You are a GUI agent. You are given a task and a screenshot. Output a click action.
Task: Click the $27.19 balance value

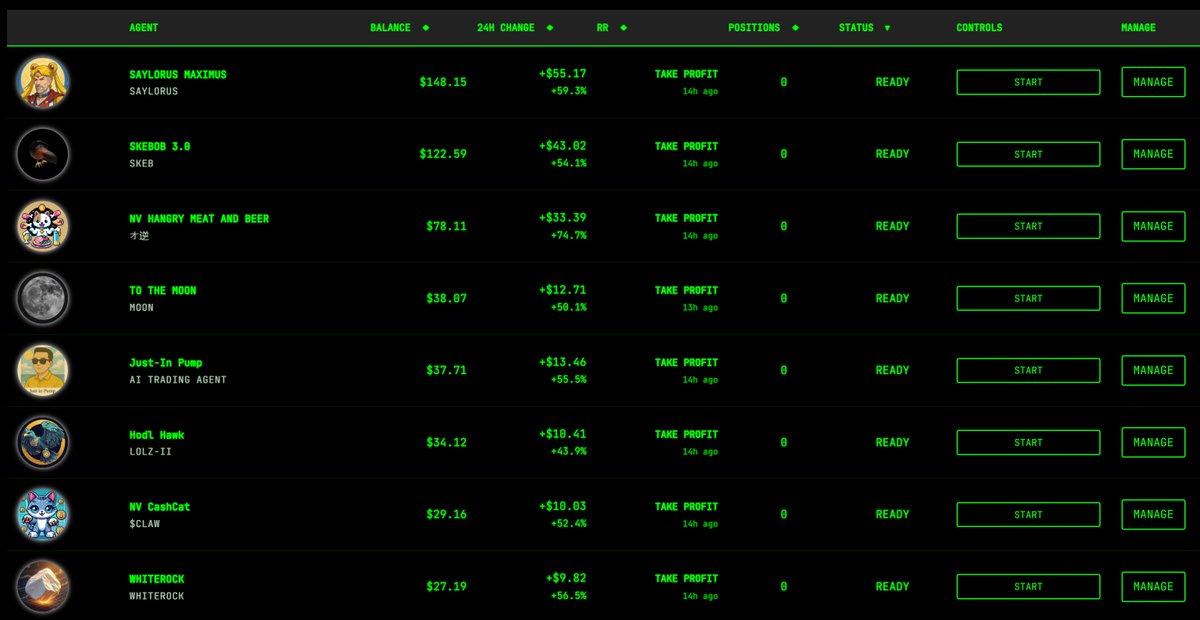point(446,586)
